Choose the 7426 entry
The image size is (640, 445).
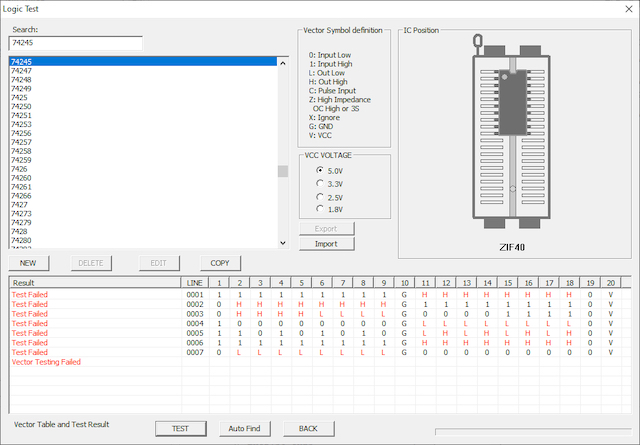19,169
